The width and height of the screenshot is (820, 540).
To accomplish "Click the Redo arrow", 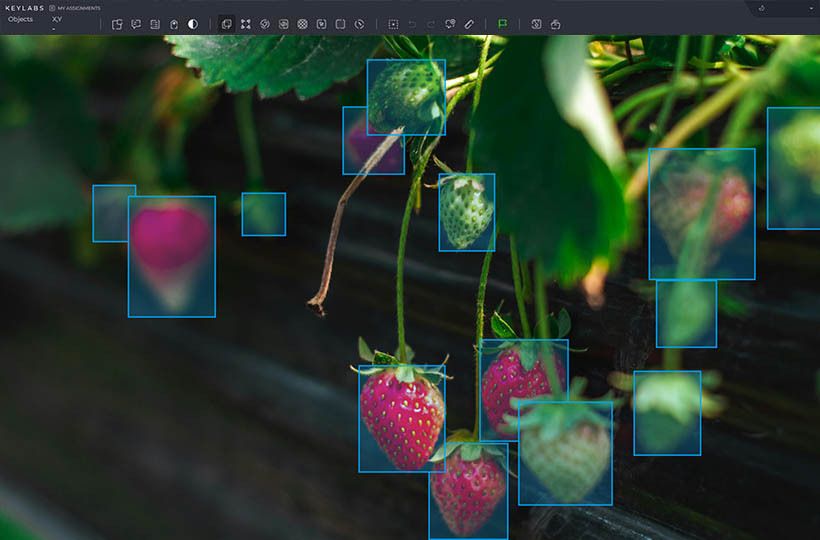I will (x=431, y=24).
